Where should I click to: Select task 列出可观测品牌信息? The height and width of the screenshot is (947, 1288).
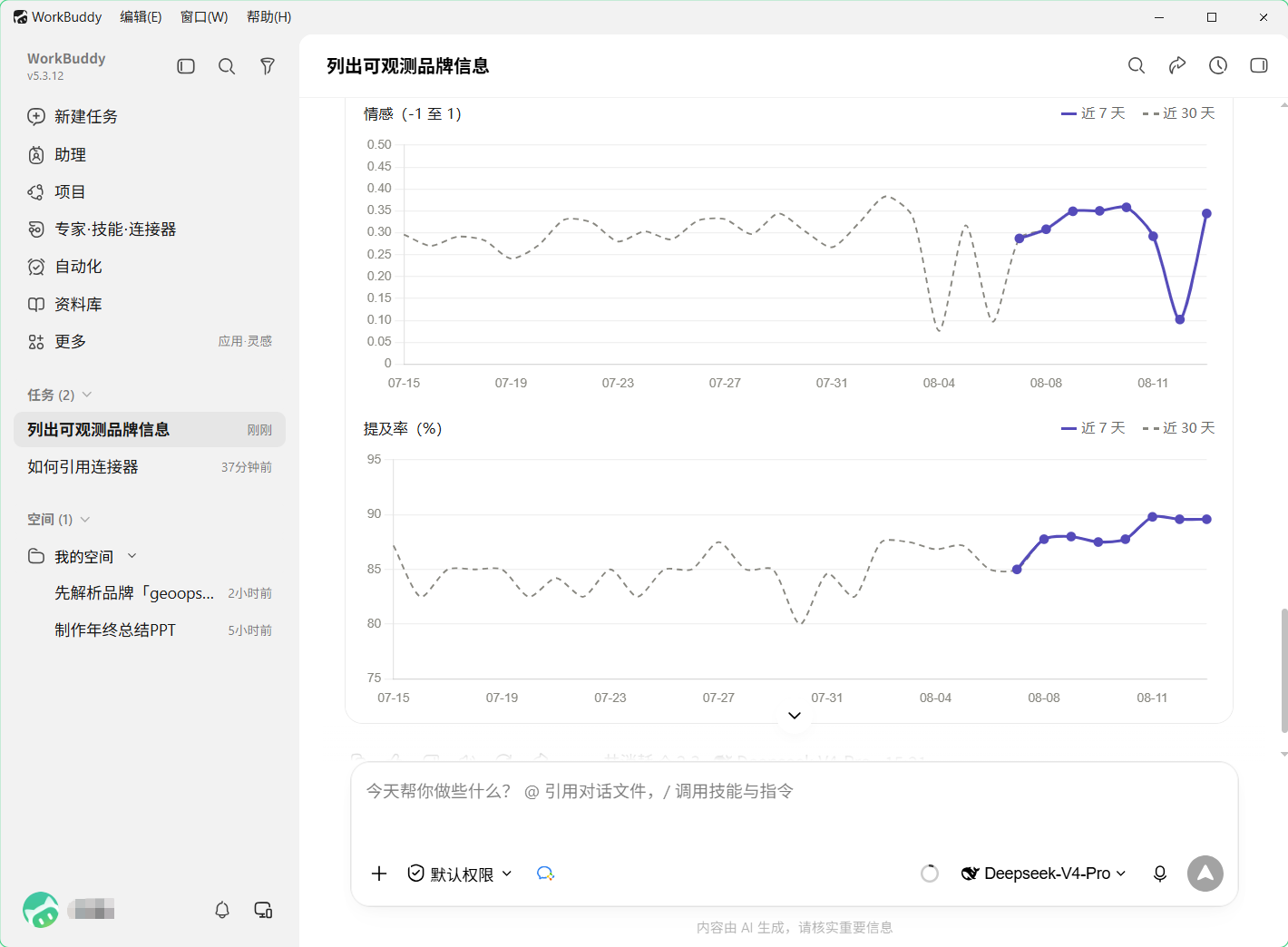pyautogui.click(x=150, y=430)
